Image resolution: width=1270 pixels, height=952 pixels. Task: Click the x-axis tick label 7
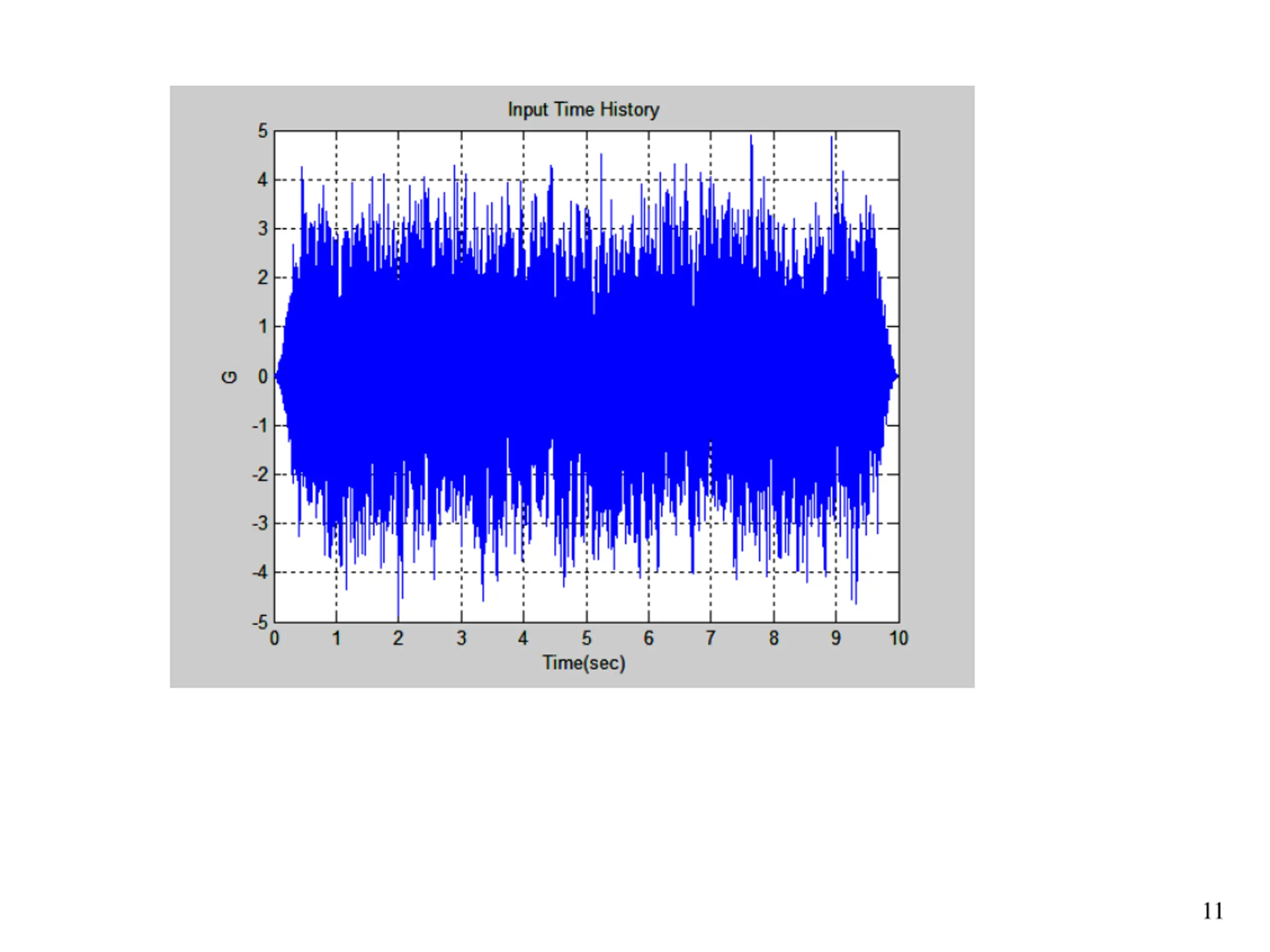[x=711, y=638]
